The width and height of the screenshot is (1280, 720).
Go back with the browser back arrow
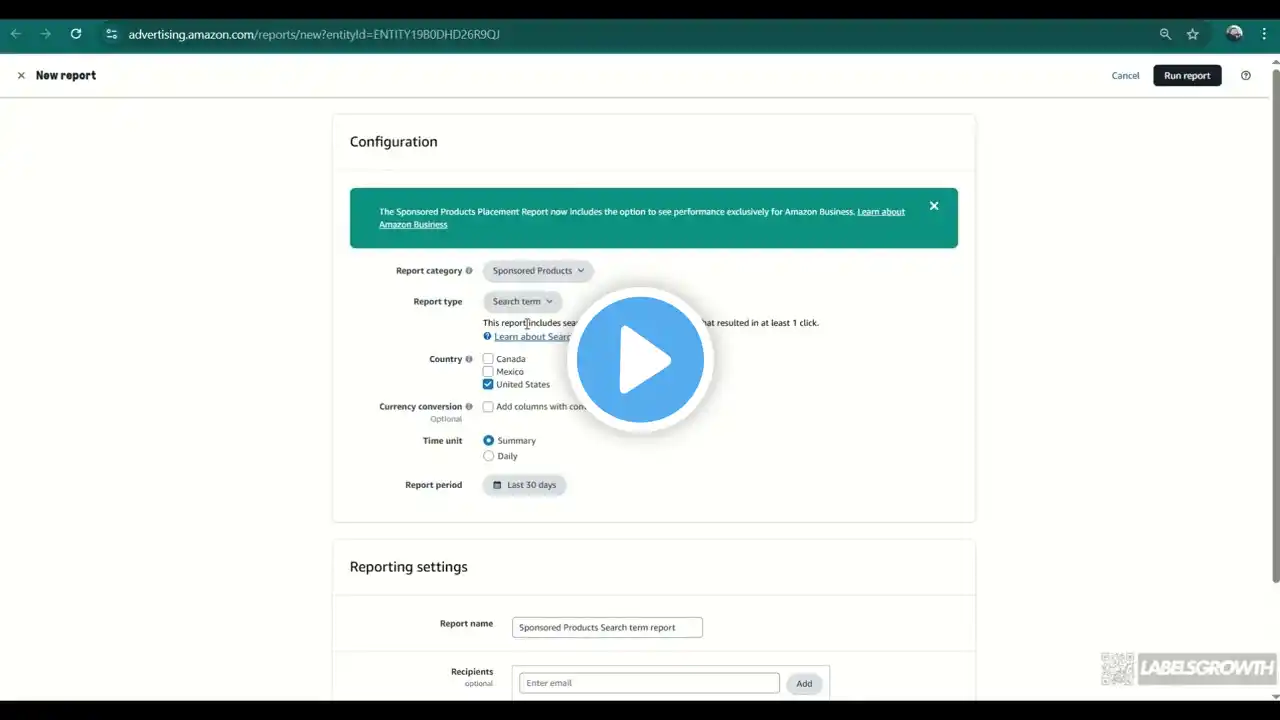pyautogui.click(x=16, y=34)
